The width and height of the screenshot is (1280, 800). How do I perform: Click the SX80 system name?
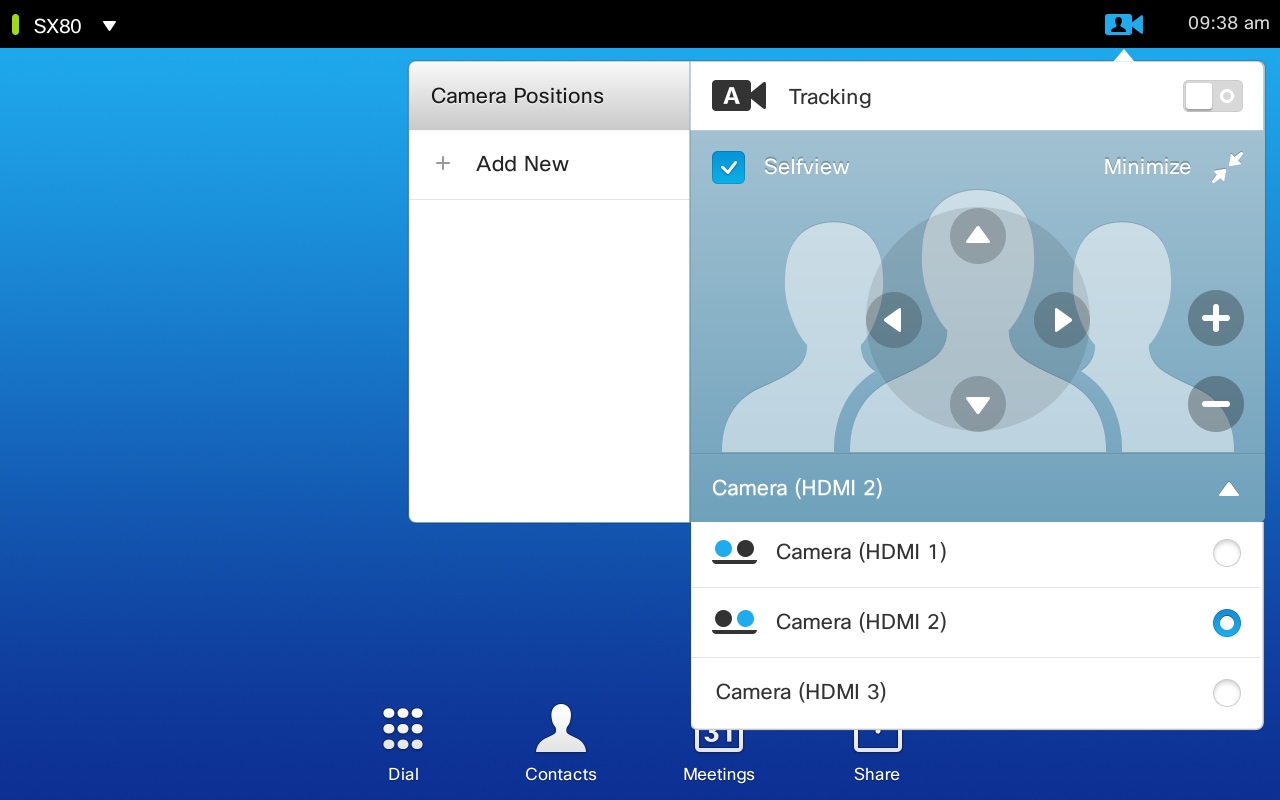point(57,26)
